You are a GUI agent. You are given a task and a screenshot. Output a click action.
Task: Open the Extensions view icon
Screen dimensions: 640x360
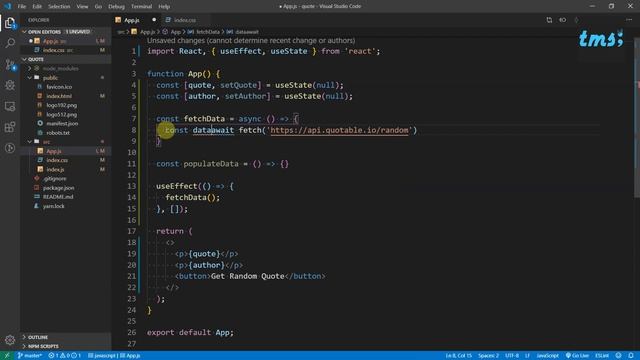[x=10, y=127]
